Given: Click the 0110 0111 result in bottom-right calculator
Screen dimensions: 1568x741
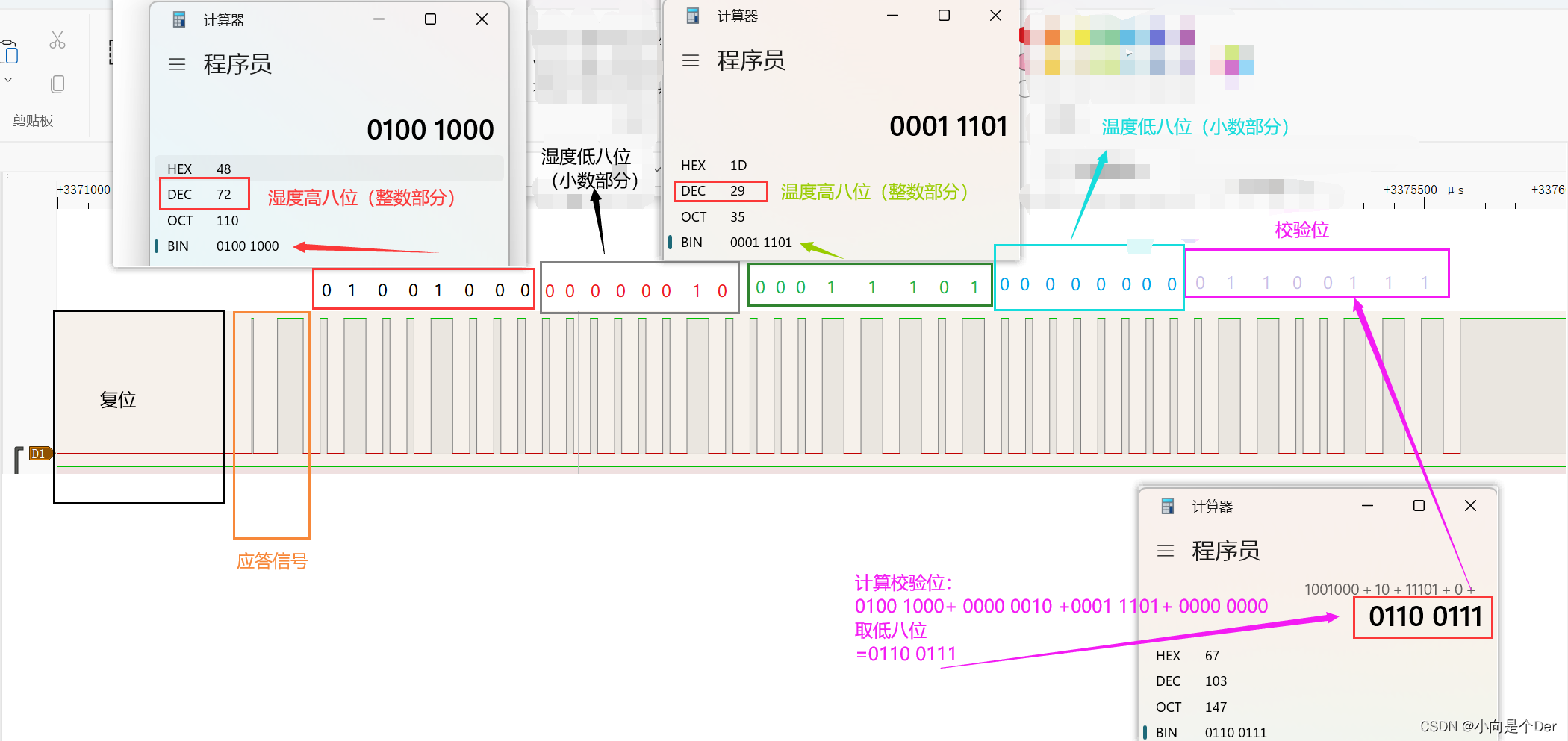Looking at the screenshot, I should pos(1425,617).
